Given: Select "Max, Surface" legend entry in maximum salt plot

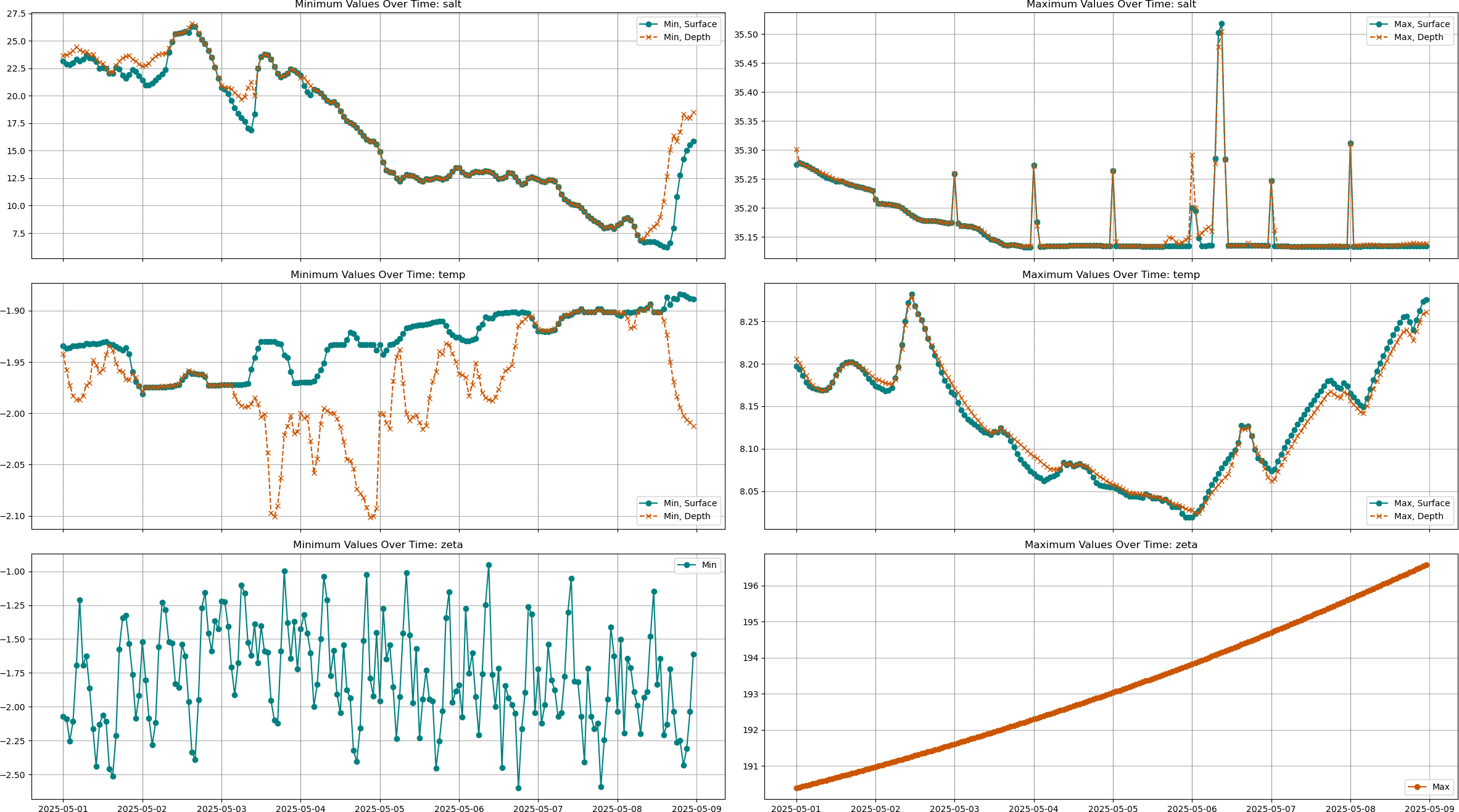Looking at the screenshot, I should point(1410,24).
